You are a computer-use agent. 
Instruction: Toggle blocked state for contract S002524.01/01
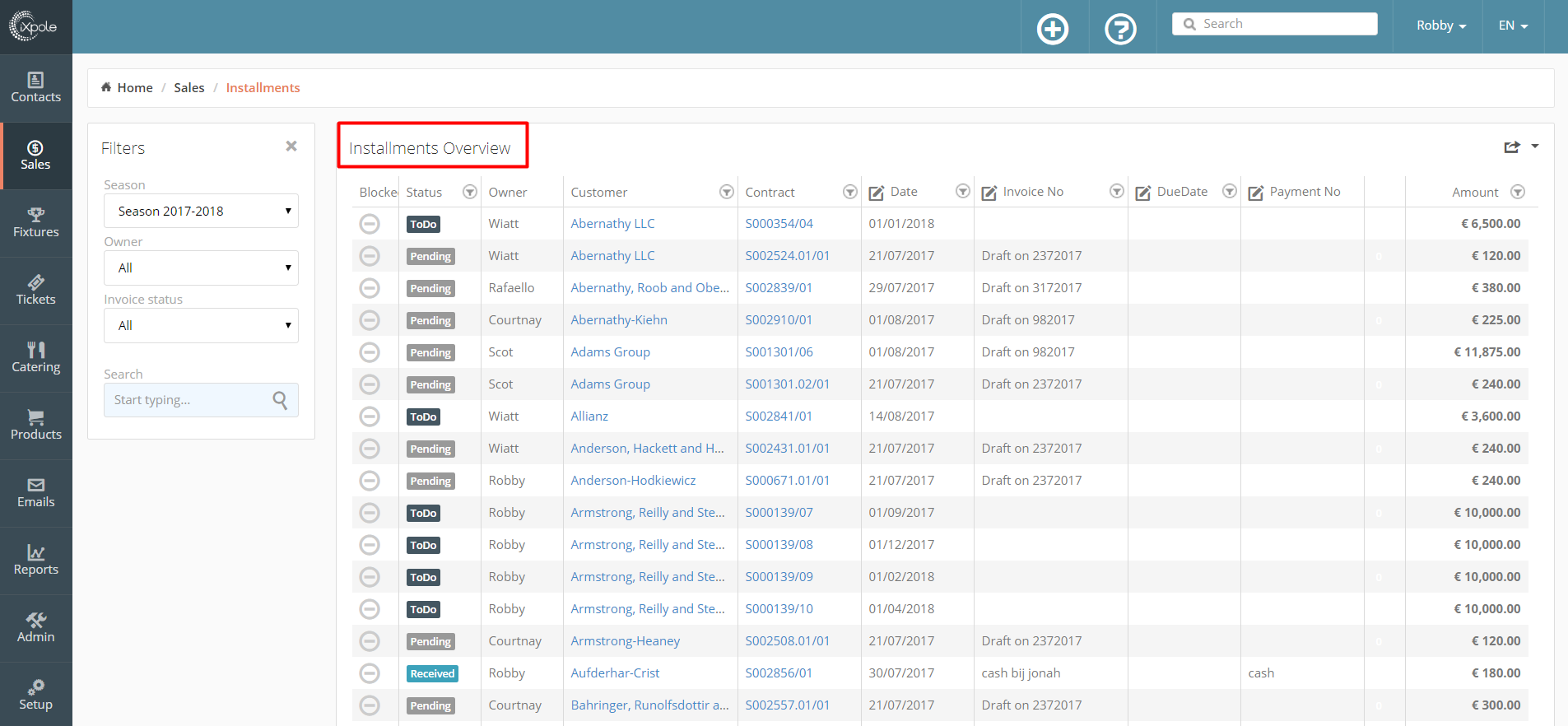(x=370, y=256)
